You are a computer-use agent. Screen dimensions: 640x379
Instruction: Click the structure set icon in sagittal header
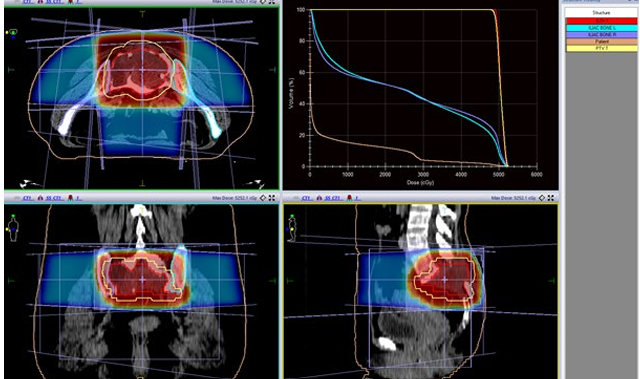point(319,198)
